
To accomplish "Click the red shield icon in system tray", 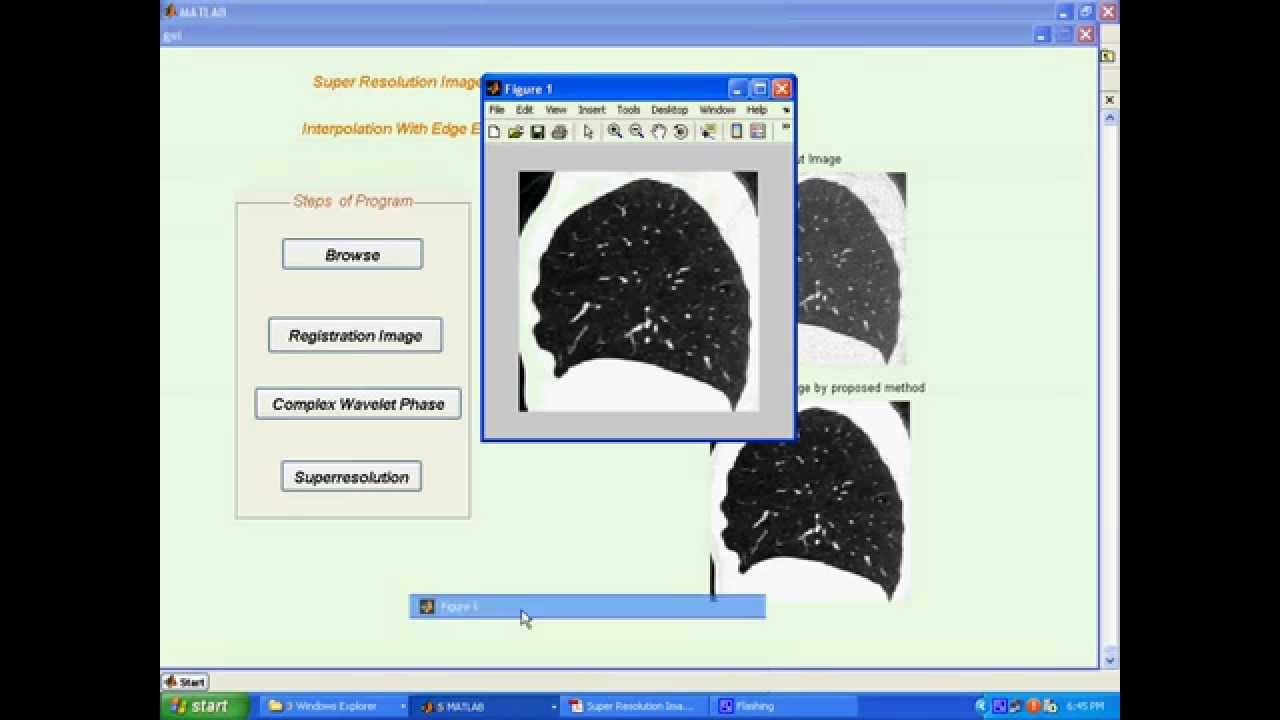I will pos(1033,706).
